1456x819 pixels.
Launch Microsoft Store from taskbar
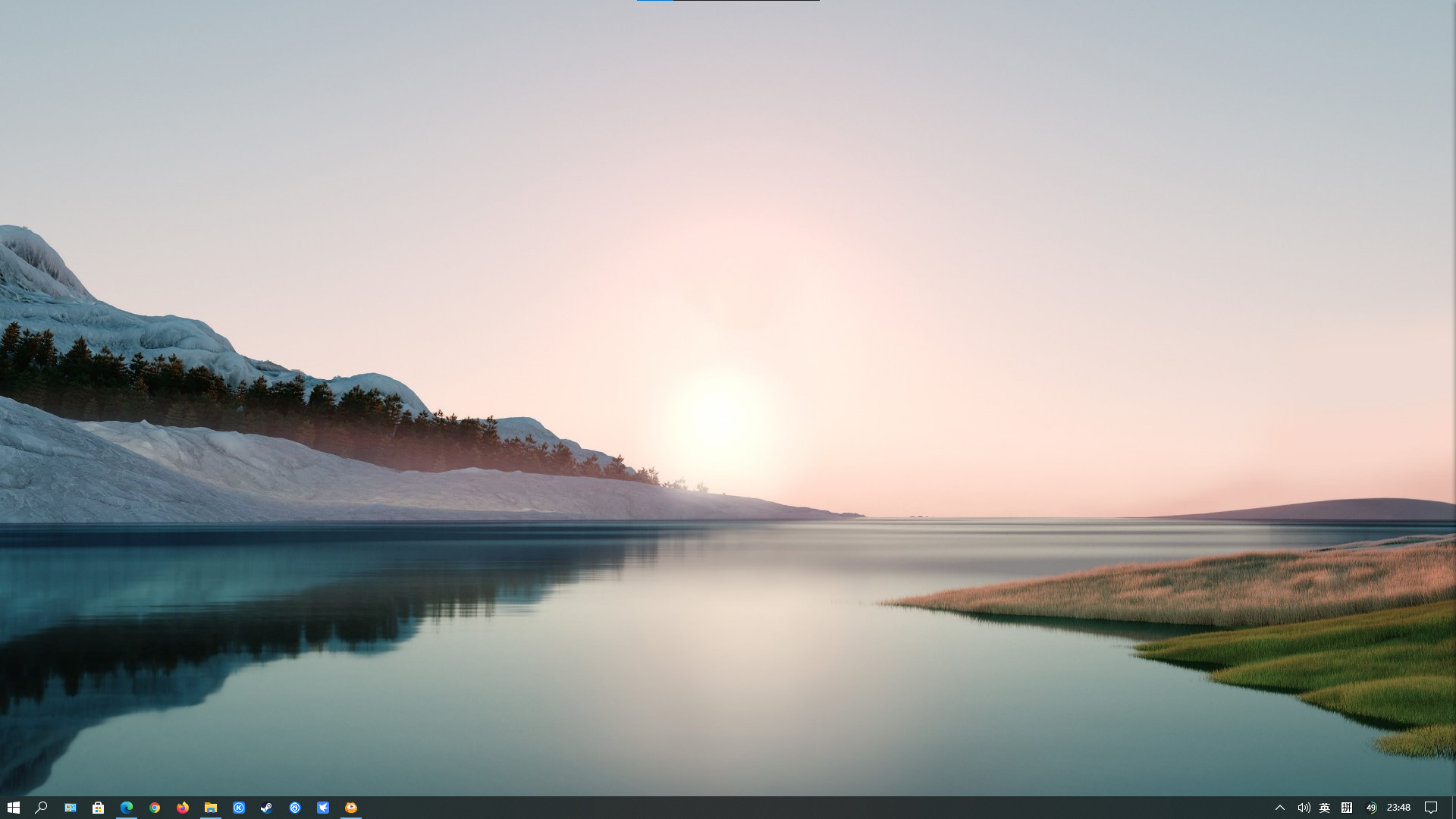point(98,808)
